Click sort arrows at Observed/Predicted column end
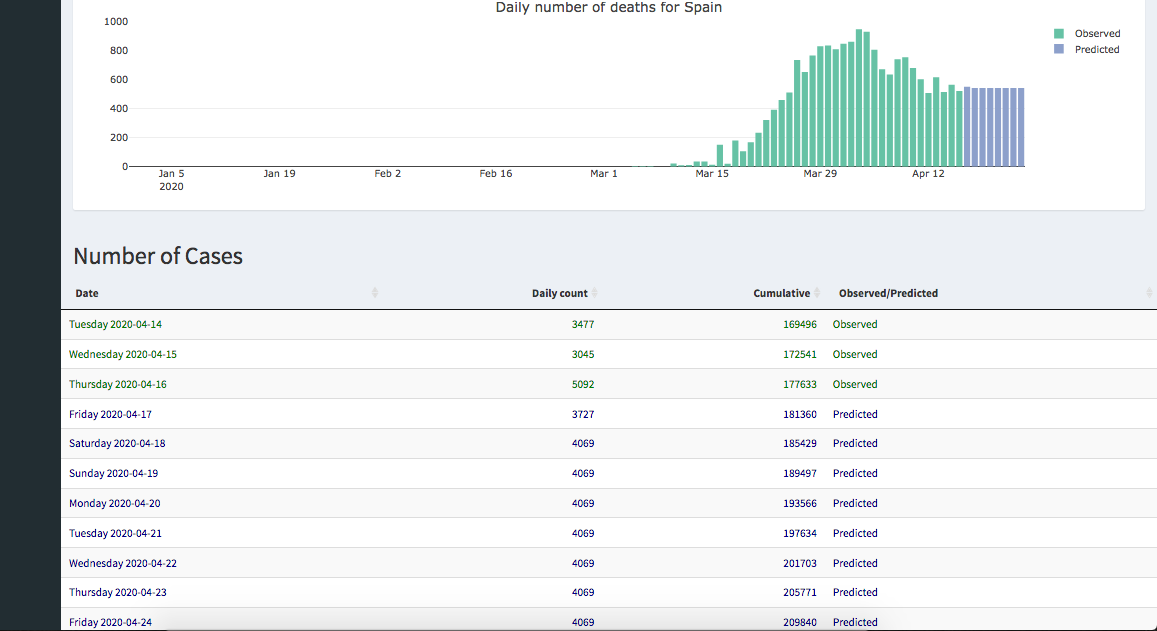1157x631 pixels. 1149,293
